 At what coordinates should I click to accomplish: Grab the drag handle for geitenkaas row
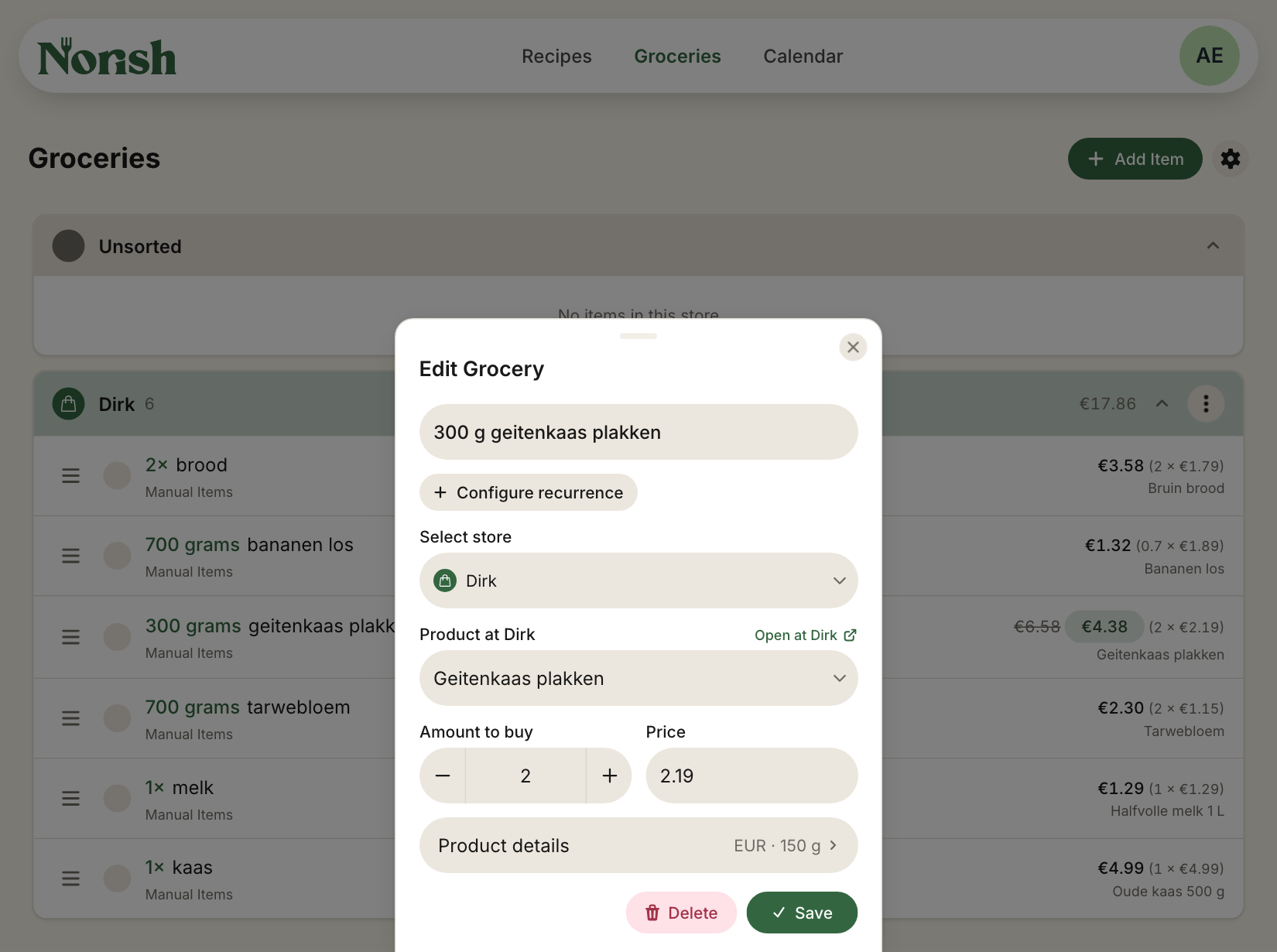click(70, 637)
